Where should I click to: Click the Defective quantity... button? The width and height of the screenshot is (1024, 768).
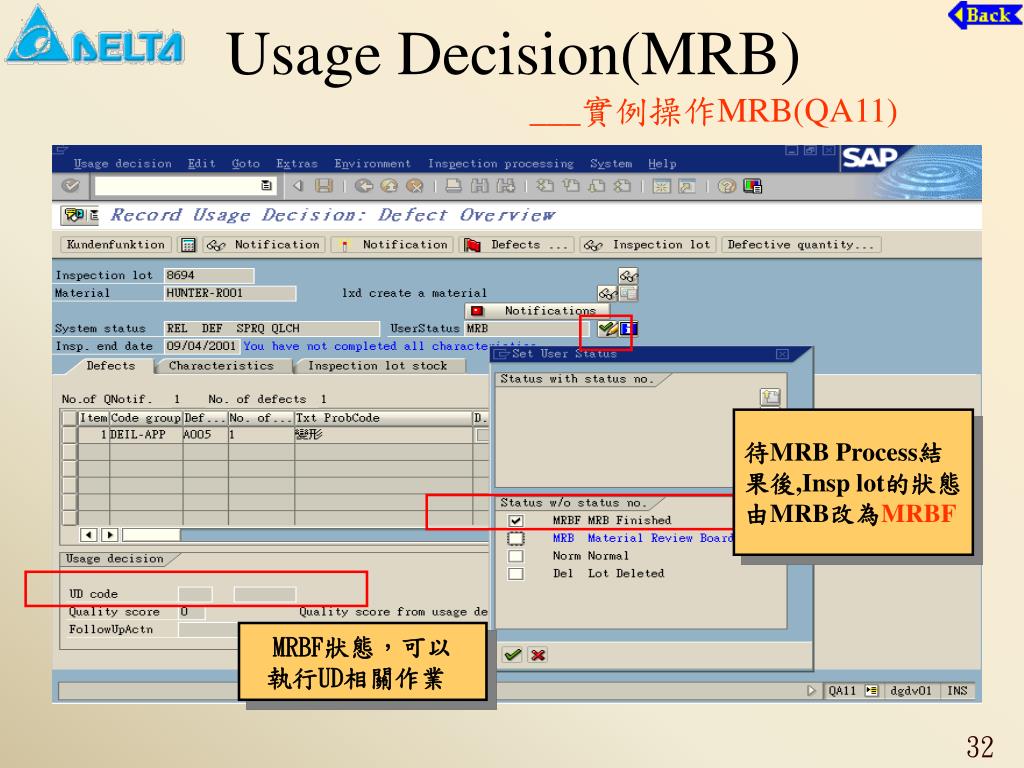pyautogui.click(x=801, y=245)
